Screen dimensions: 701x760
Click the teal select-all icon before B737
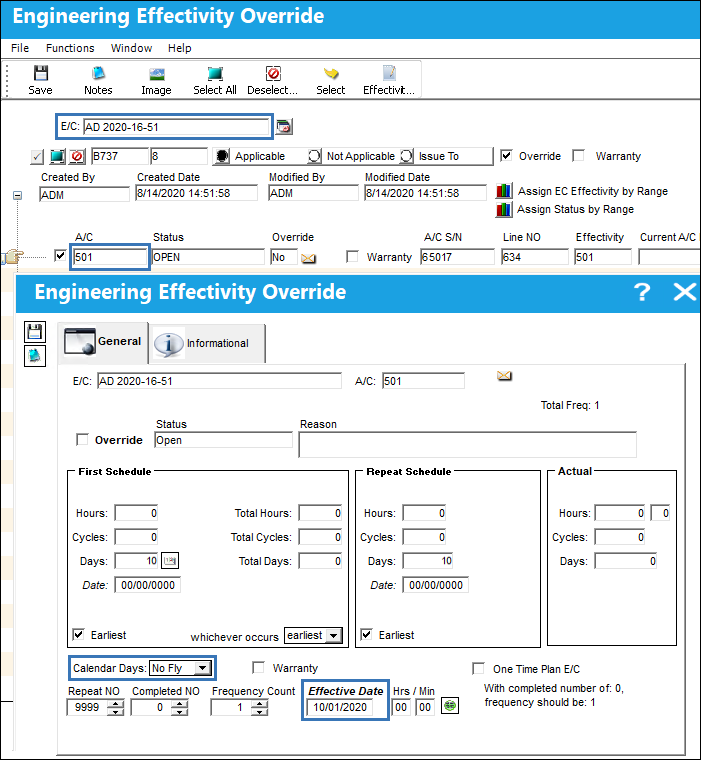point(57,156)
